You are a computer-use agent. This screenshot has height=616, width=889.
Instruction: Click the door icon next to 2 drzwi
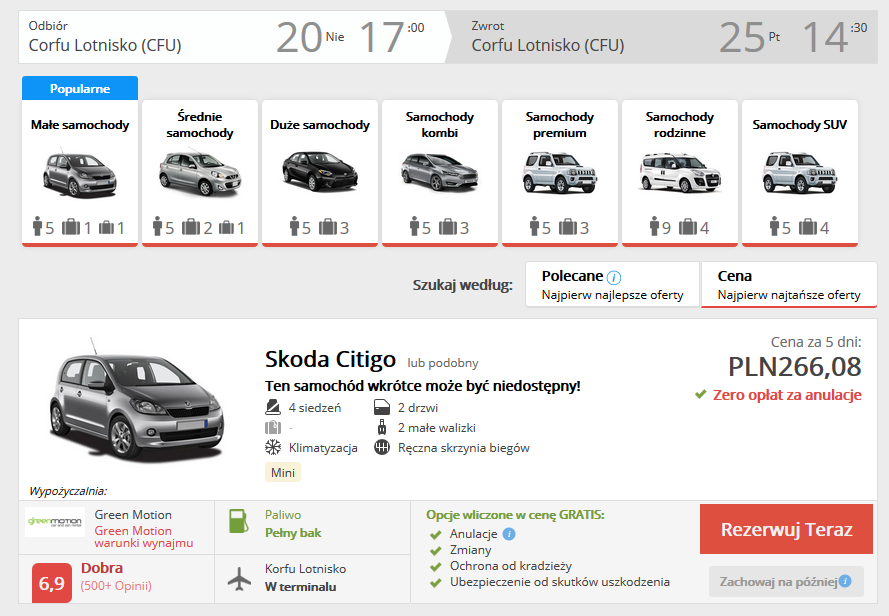(x=382, y=407)
